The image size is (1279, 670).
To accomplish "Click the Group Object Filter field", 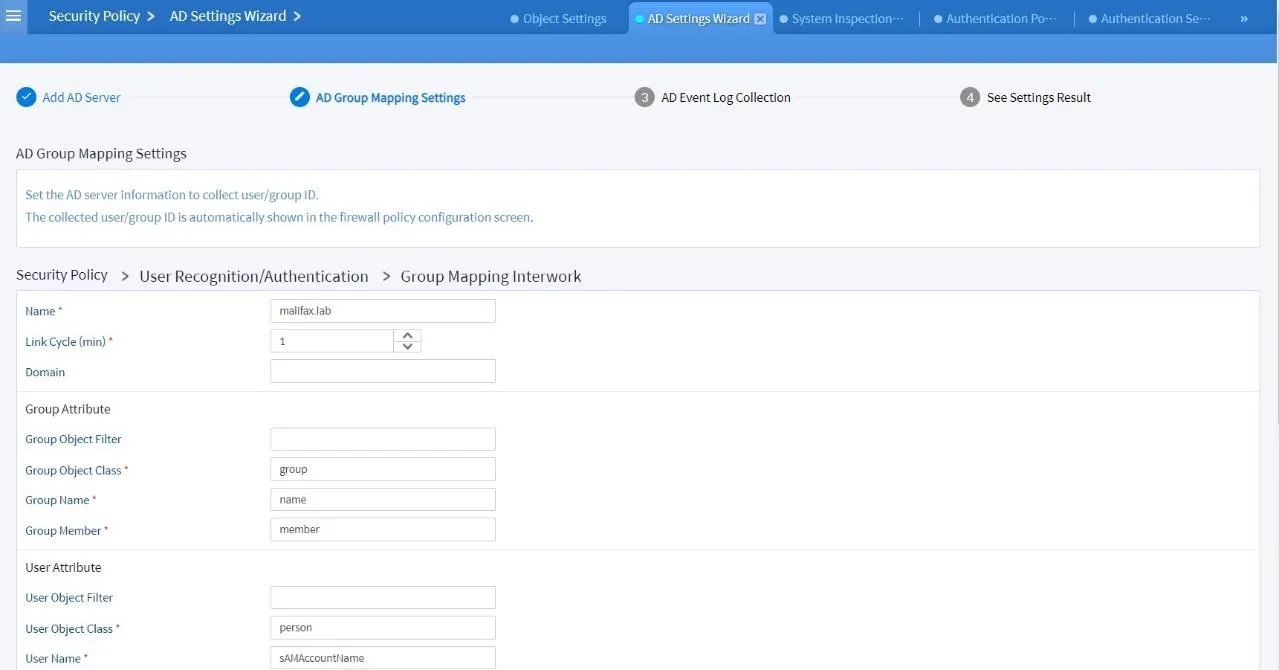I will (x=382, y=439).
